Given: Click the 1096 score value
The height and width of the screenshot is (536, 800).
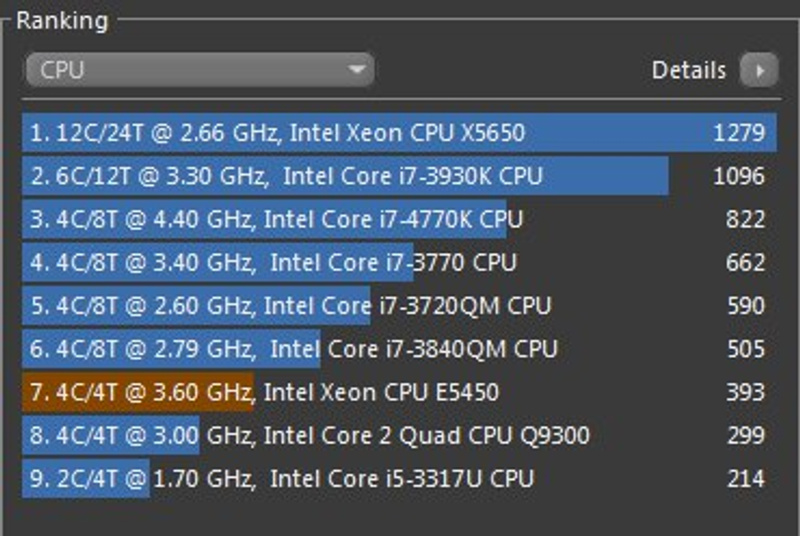Looking at the screenshot, I should (739, 176).
